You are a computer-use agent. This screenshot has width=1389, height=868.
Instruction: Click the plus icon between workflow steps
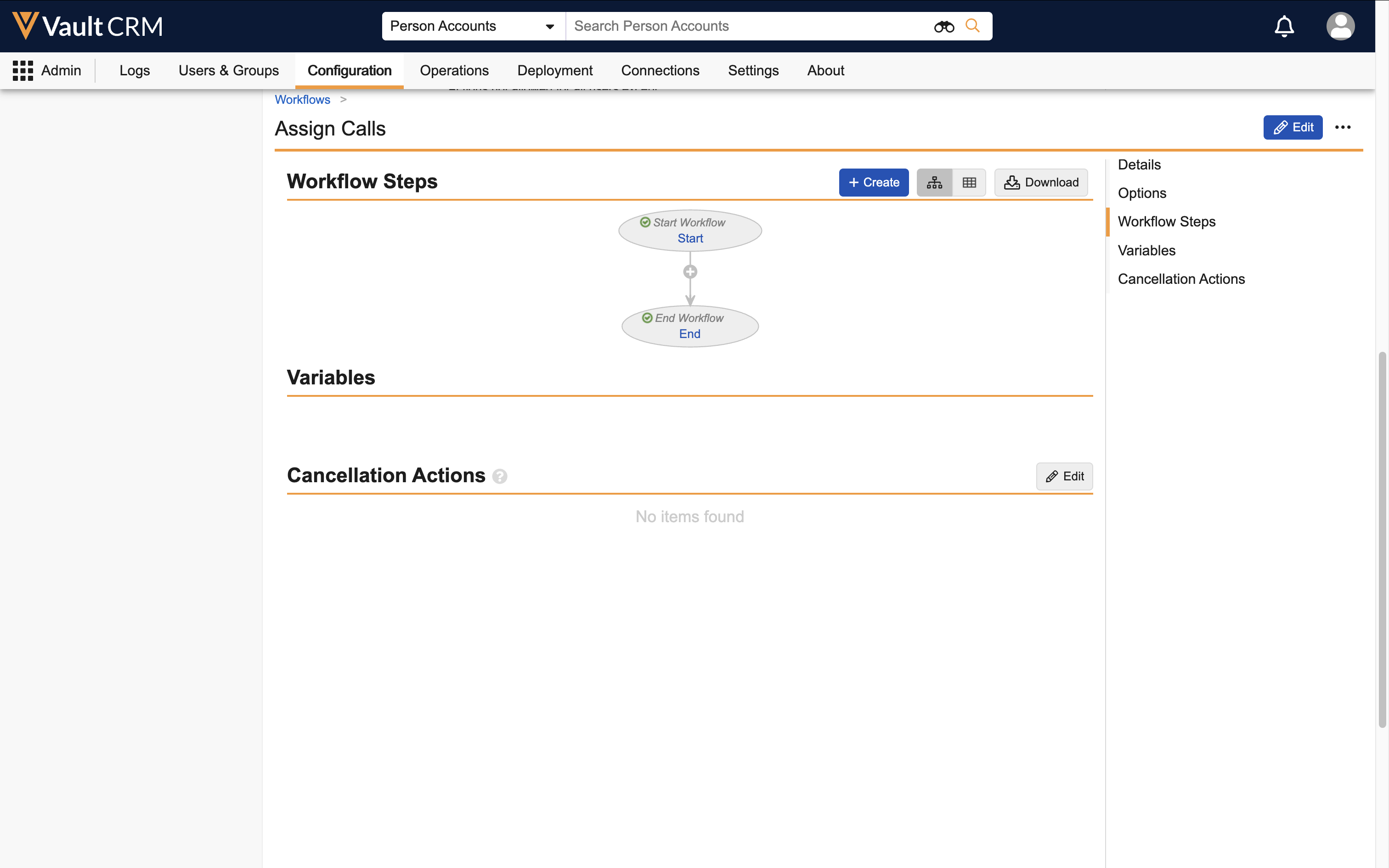(690, 271)
